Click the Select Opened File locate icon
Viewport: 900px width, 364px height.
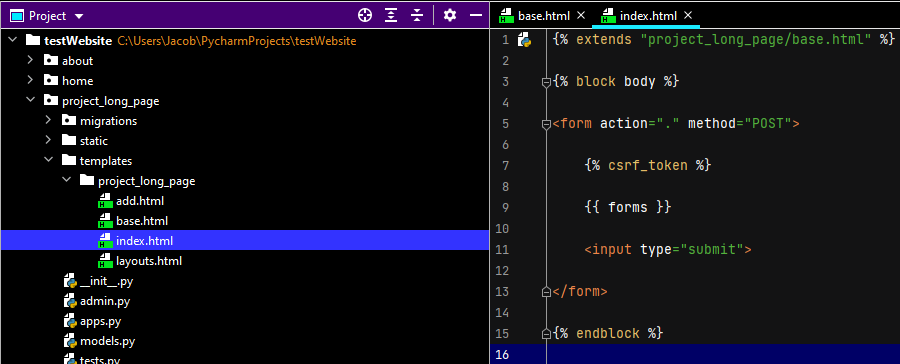364,16
